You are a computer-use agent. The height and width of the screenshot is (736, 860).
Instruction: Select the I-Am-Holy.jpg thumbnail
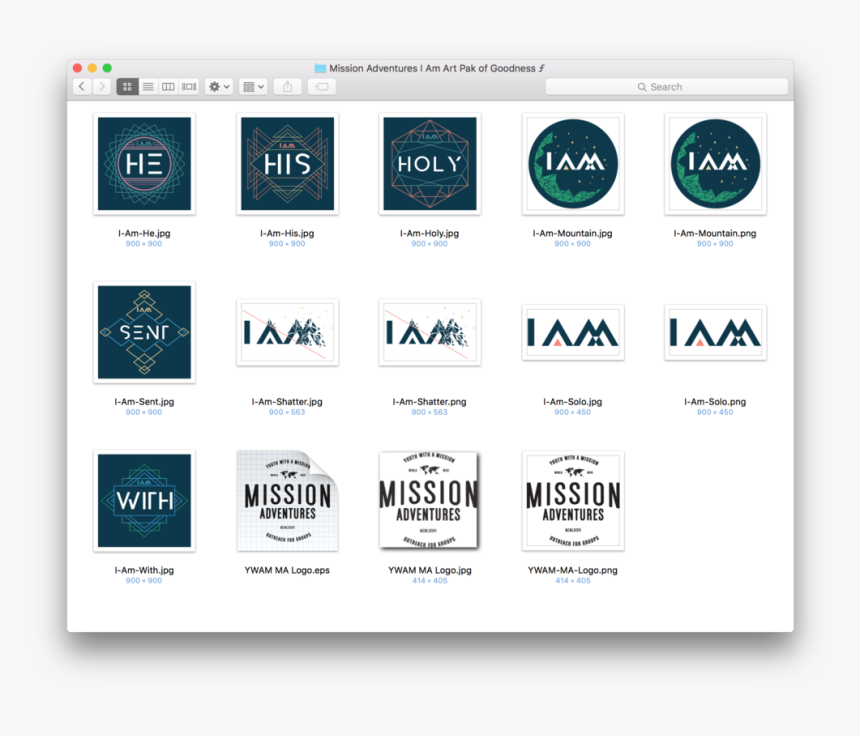pos(430,163)
